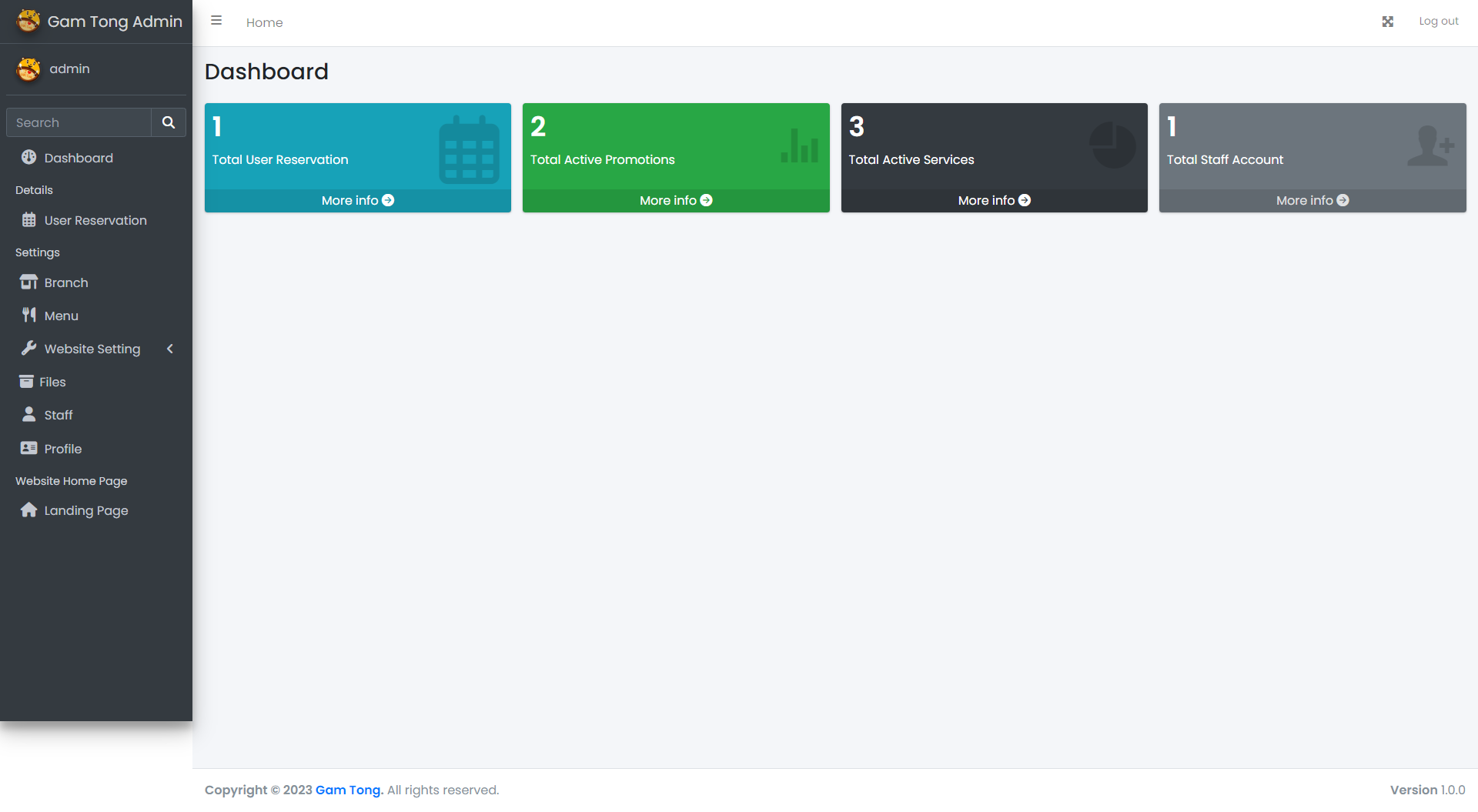The width and height of the screenshot is (1478, 812).
Task: Toggle sidebar with hamburger menu icon
Action: pyautogui.click(x=216, y=21)
